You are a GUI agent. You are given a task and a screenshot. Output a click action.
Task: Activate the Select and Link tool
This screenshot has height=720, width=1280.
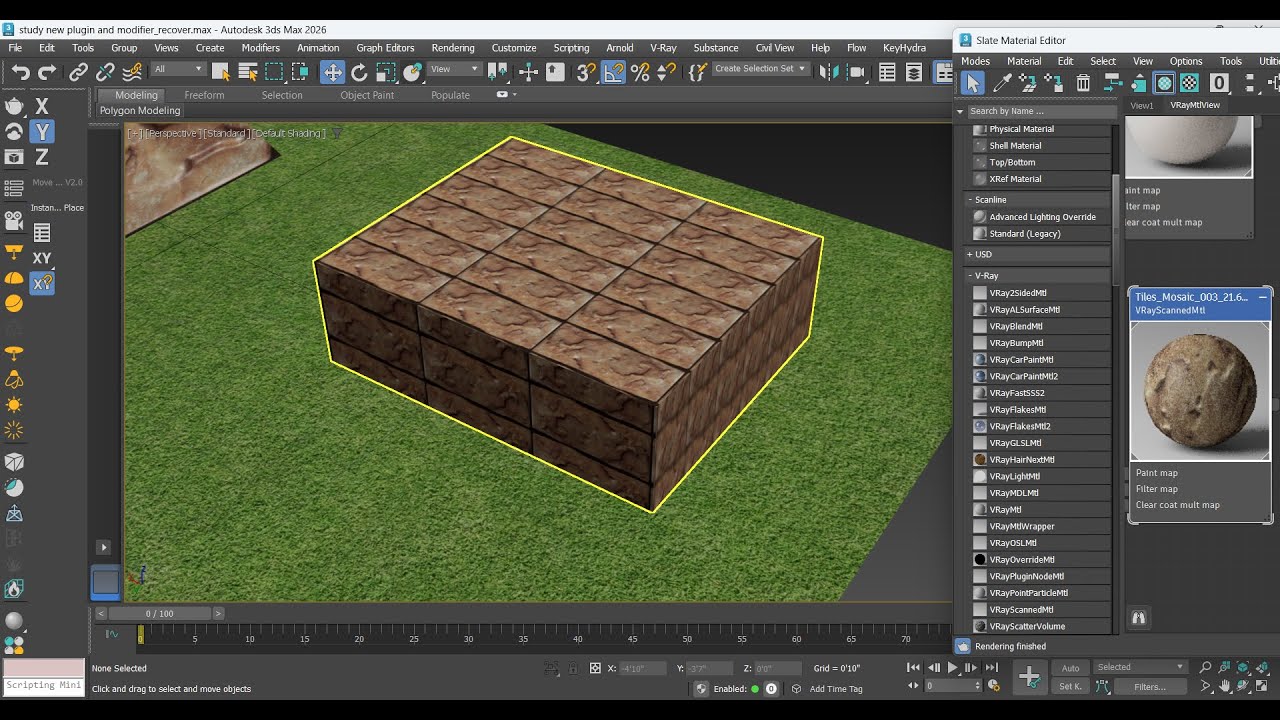click(78, 72)
